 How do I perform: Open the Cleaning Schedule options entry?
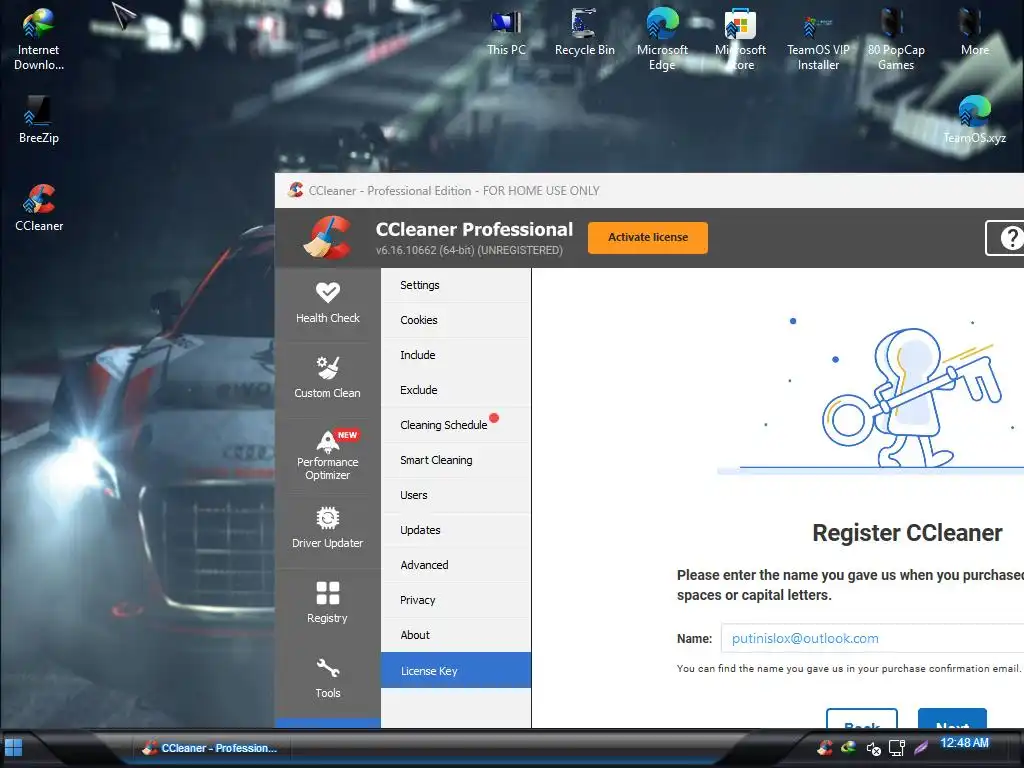[x=456, y=425]
